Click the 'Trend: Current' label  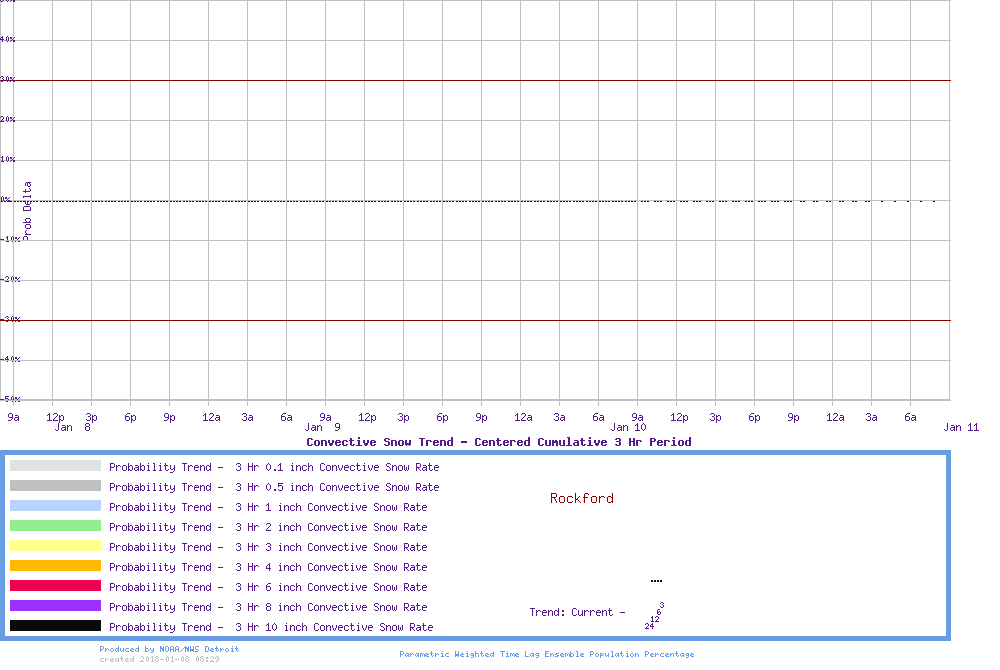coord(577,612)
